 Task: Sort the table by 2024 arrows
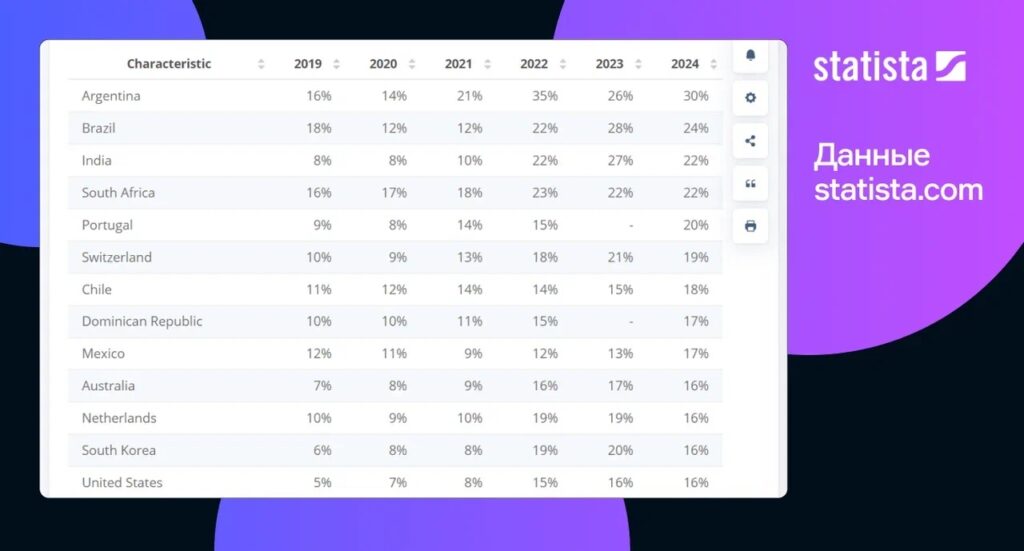(x=714, y=64)
